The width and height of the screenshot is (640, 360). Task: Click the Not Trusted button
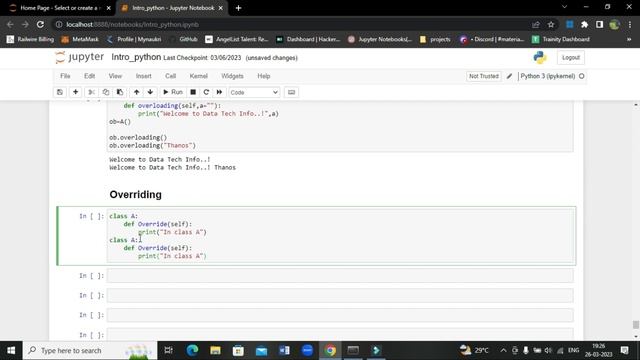click(x=484, y=76)
